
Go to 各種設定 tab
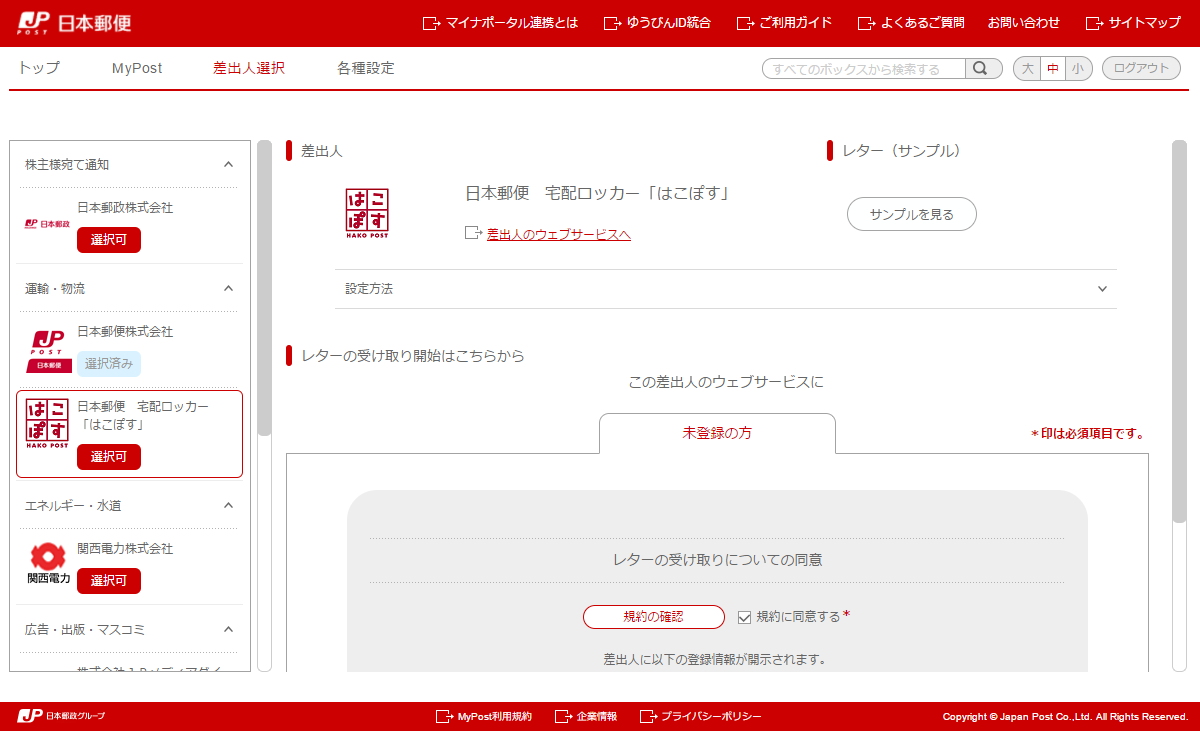pyautogui.click(x=366, y=68)
